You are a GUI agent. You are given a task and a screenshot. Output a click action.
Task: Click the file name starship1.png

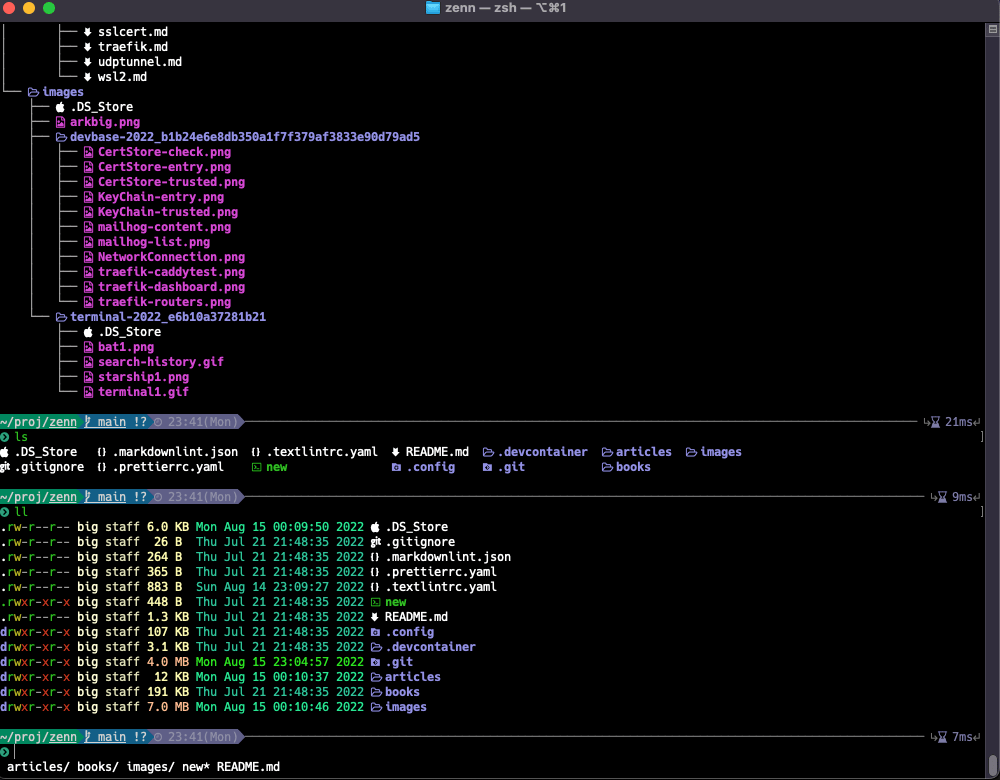coord(143,377)
